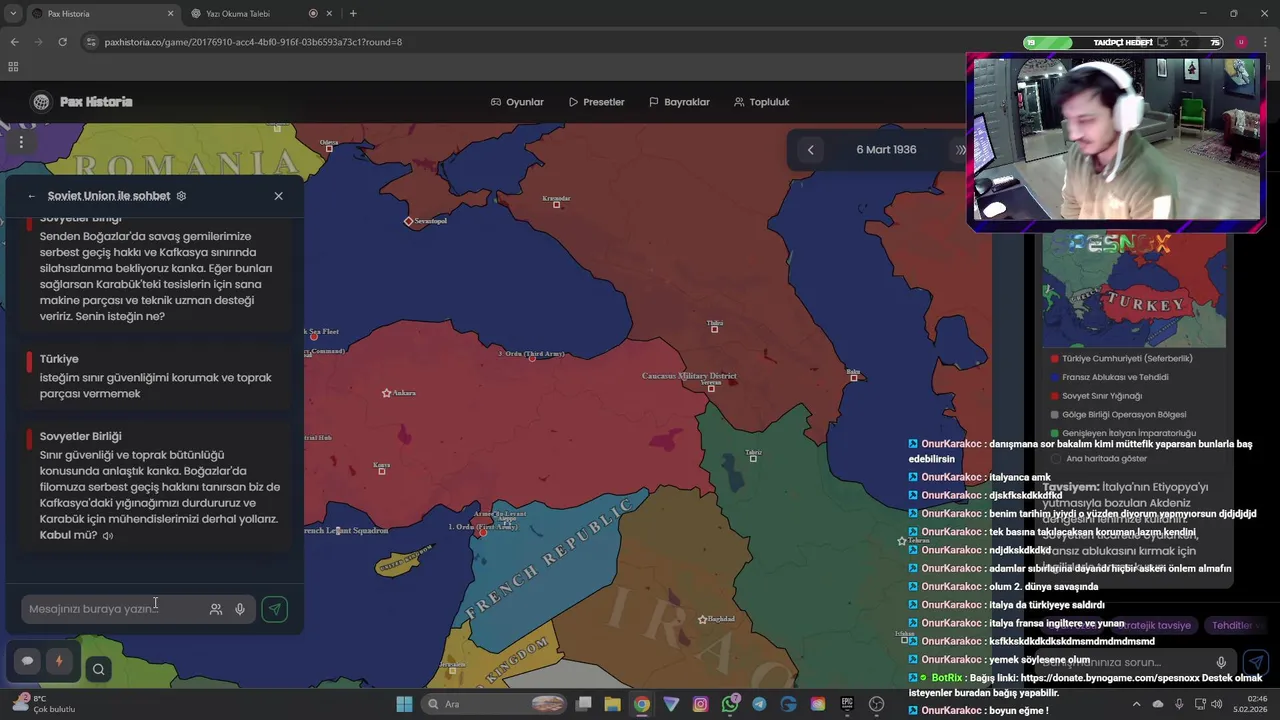Image resolution: width=1280 pixels, height=720 pixels.
Task: Open OBS Studio from the taskbar
Action: point(877,704)
